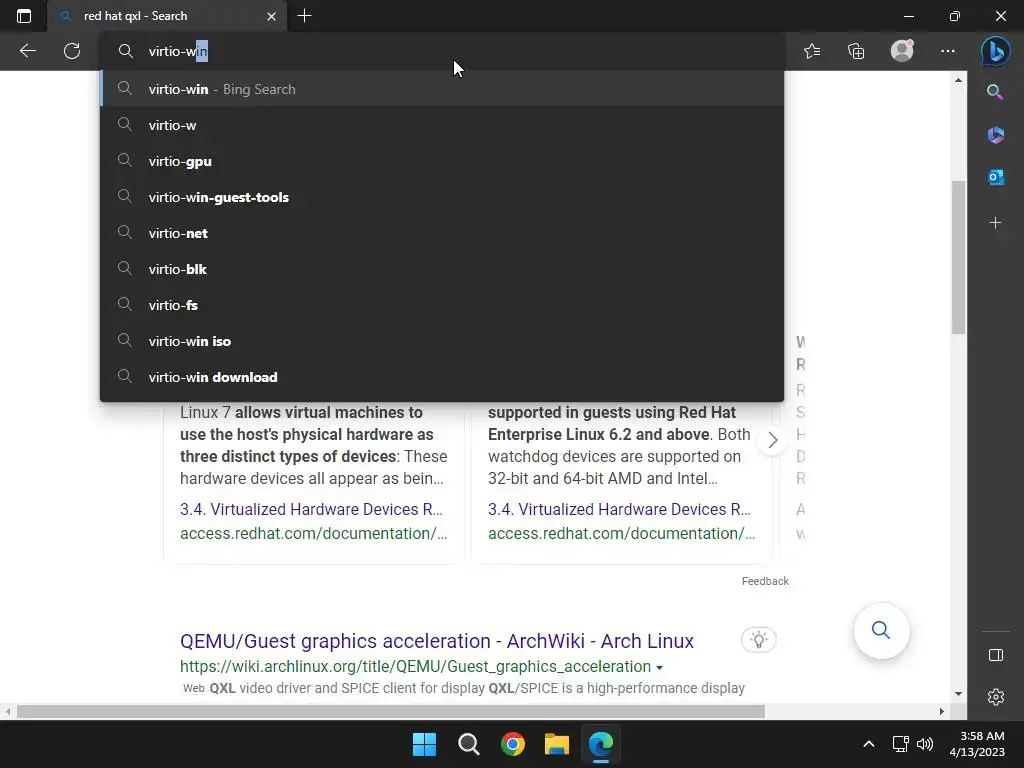Open taskbar Search magnifier
The image size is (1024, 768).
(469, 744)
